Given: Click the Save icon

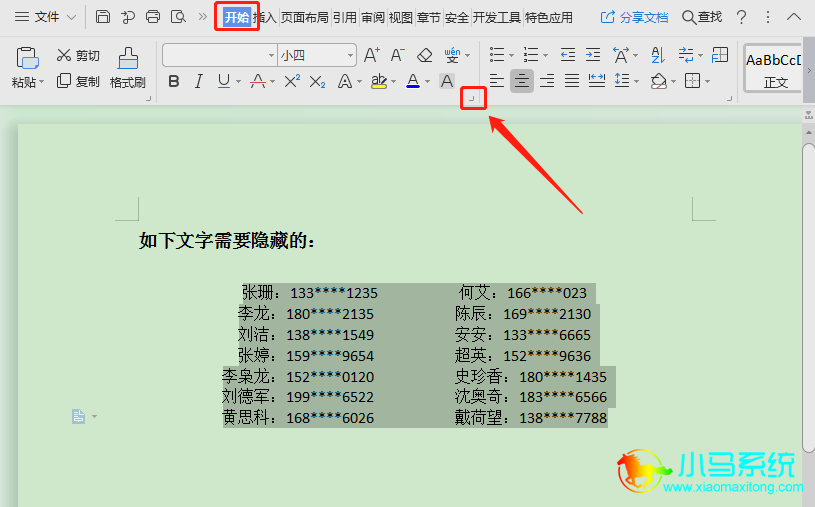Looking at the screenshot, I should 103,17.
